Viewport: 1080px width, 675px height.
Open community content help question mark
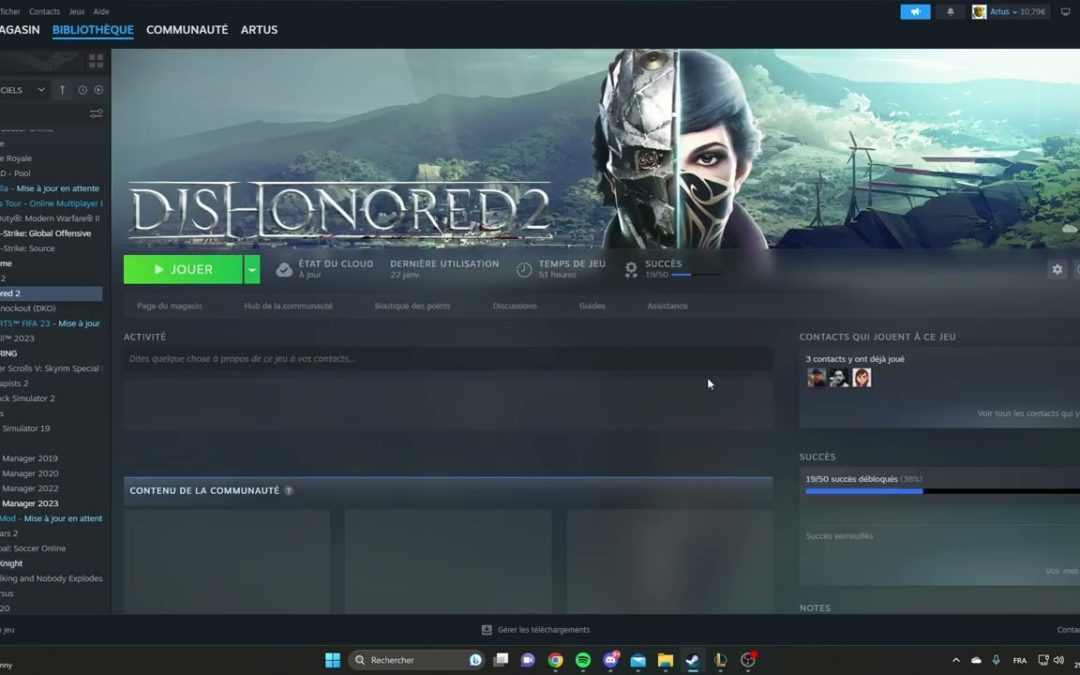(x=289, y=490)
